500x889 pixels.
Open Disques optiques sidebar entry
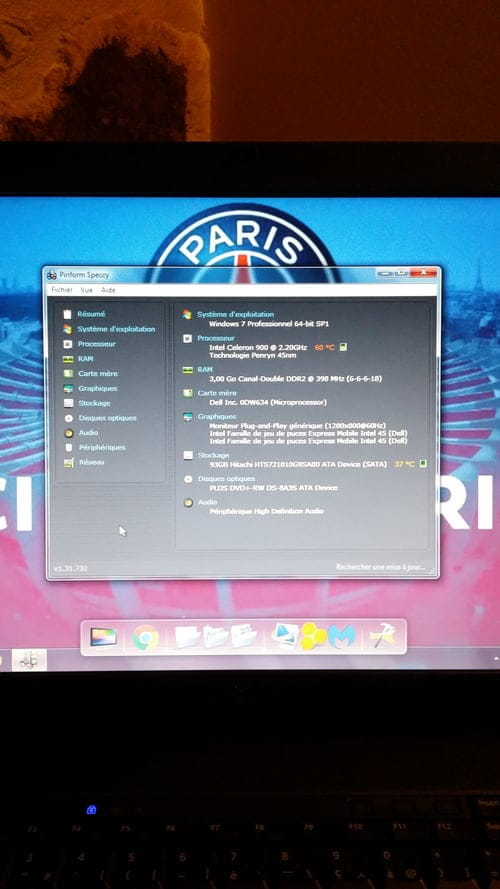pos(107,418)
